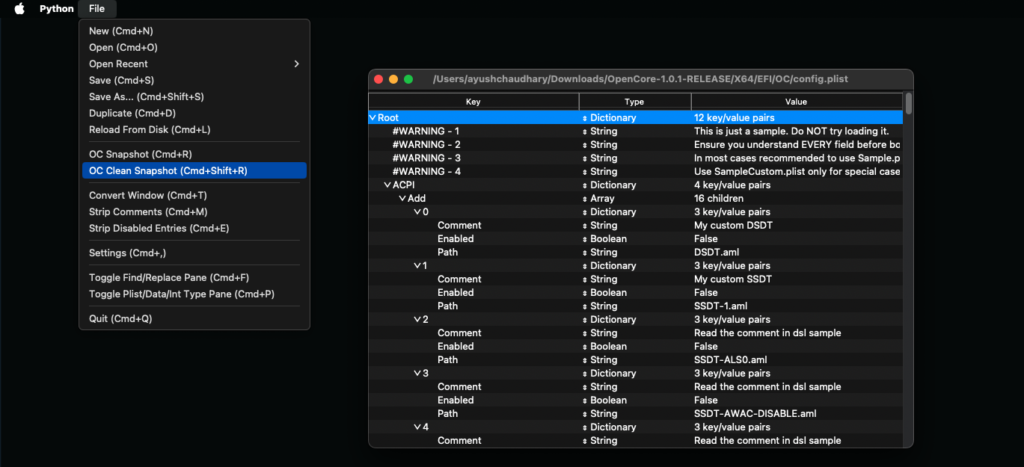Minimize the config.plist window (yellow button)
The height and width of the screenshot is (467, 1024).
pyautogui.click(x=393, y=80)
